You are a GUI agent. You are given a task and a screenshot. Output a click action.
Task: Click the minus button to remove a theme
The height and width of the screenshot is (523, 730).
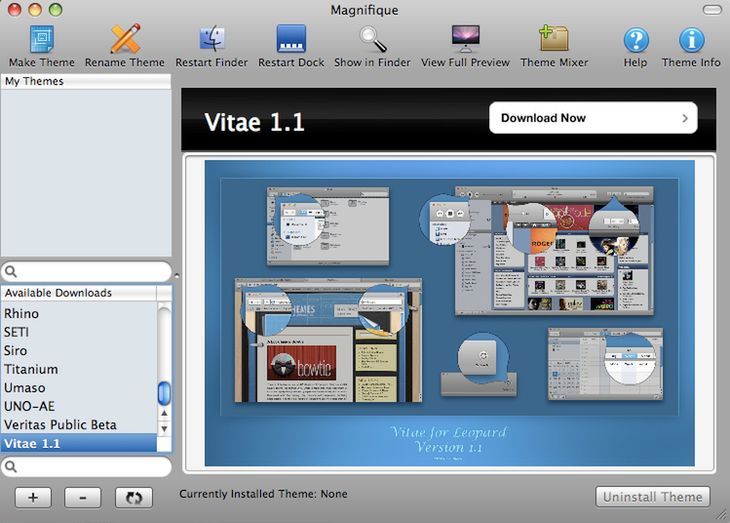(83, 497)
